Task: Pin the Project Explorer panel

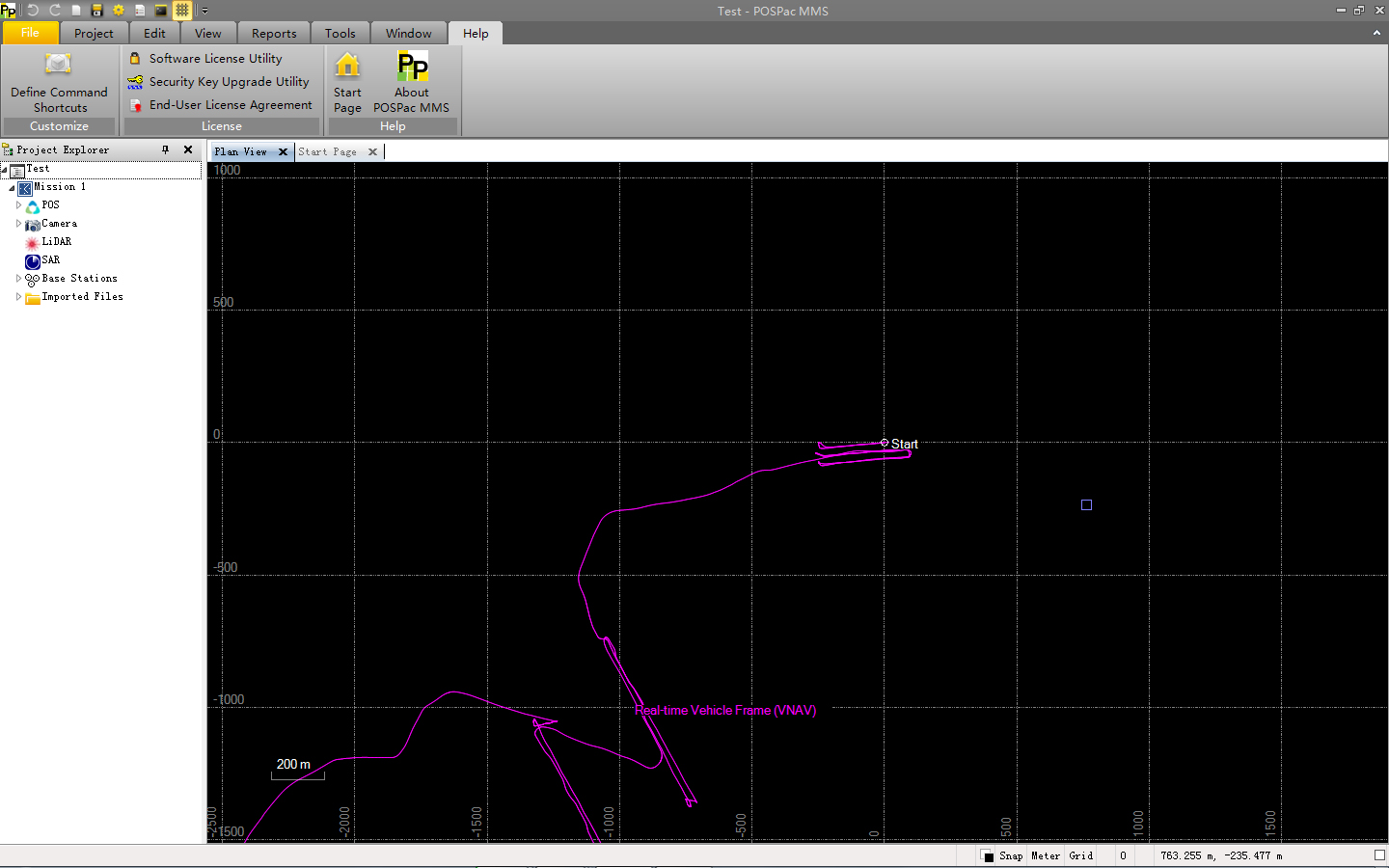Action: point(166,149)
